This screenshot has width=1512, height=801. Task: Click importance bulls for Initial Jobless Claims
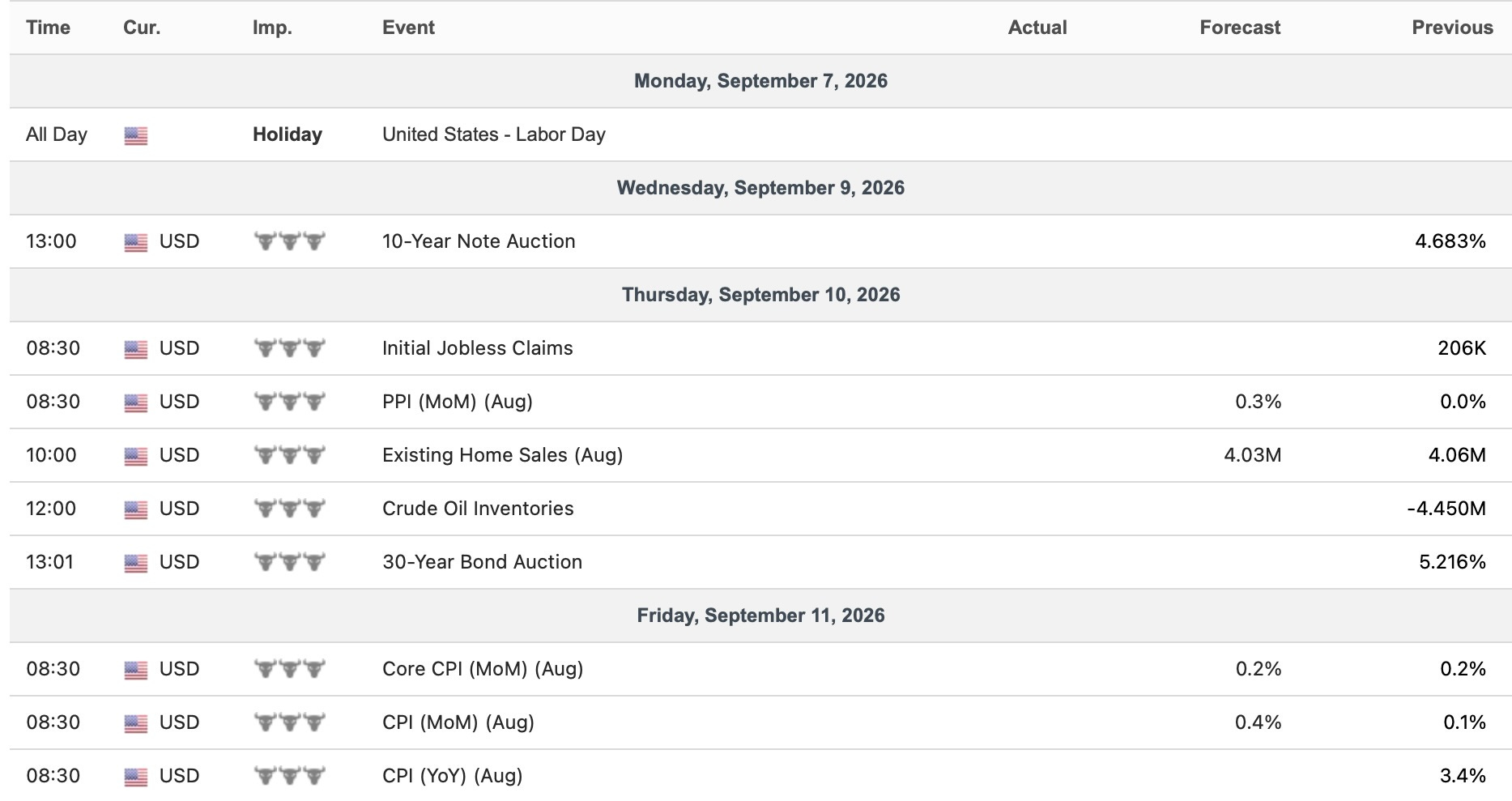pos(289,348)
